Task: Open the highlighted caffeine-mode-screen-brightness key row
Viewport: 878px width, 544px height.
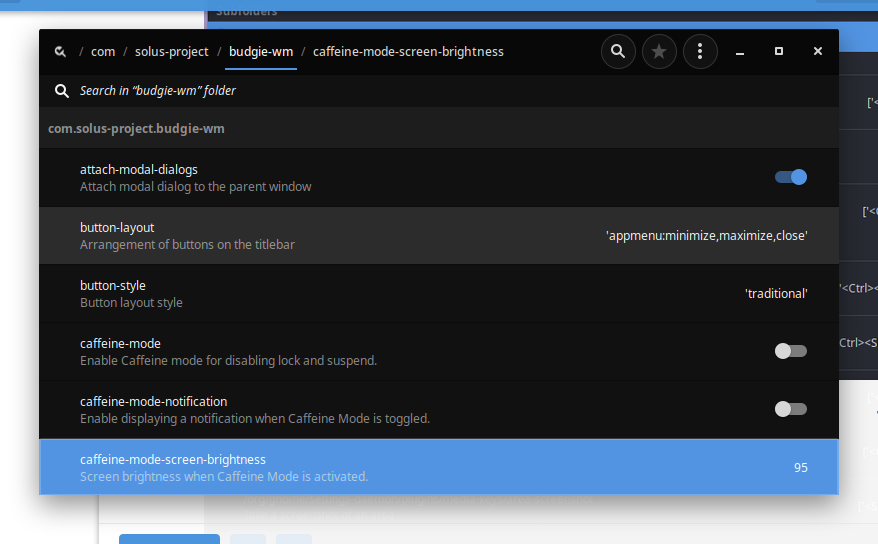Action: tap(438, 467)
